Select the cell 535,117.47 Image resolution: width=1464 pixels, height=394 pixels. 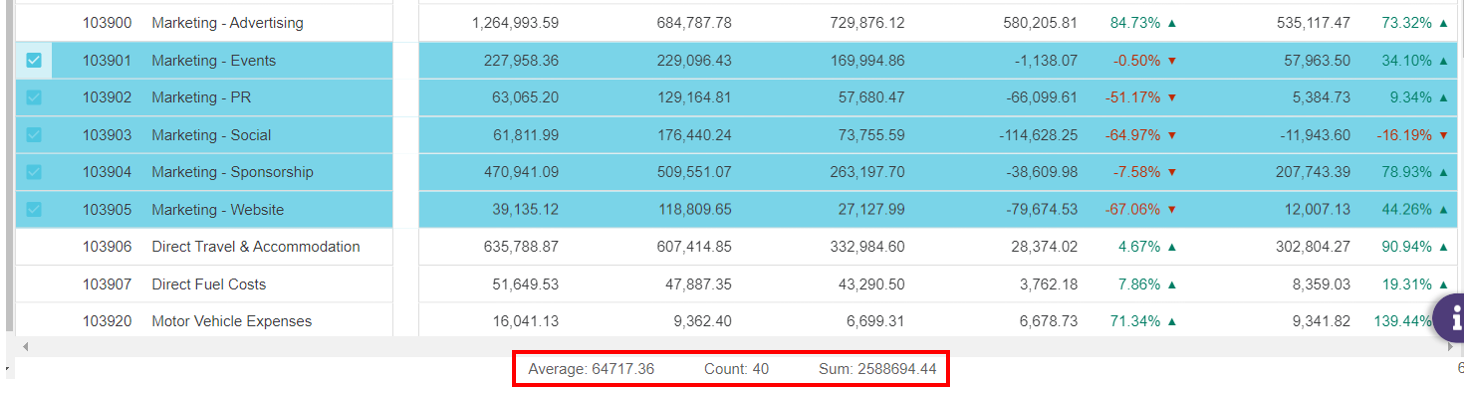1313,23
